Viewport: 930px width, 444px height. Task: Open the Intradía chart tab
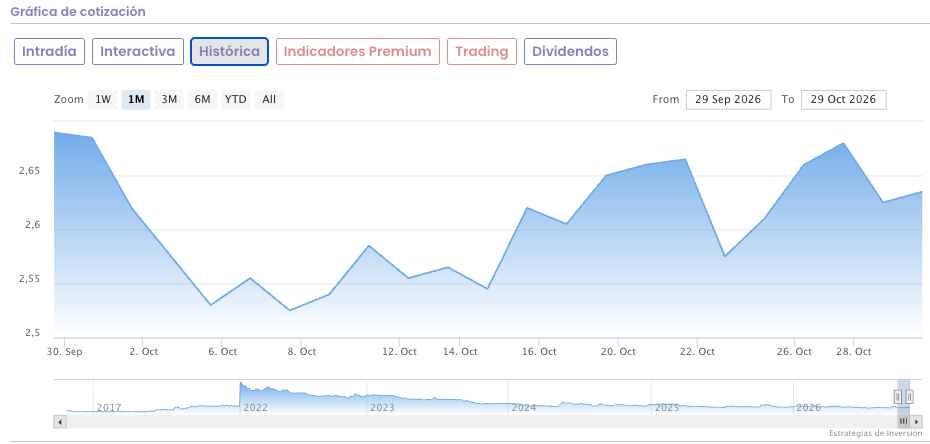pyautogui.click(x=49, y=52)
